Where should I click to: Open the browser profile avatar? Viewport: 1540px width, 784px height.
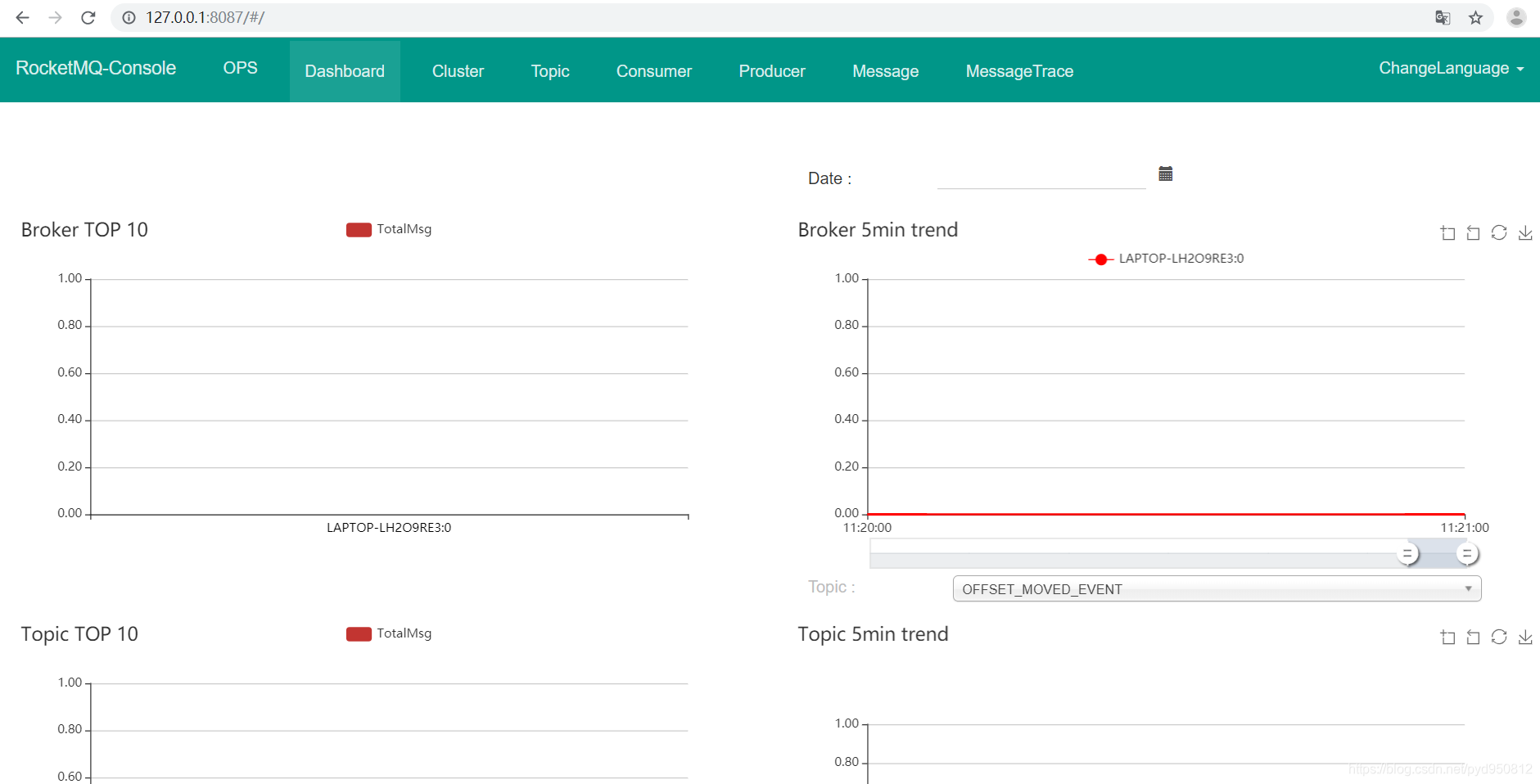pyautogui.click(x=1516, y=17)
